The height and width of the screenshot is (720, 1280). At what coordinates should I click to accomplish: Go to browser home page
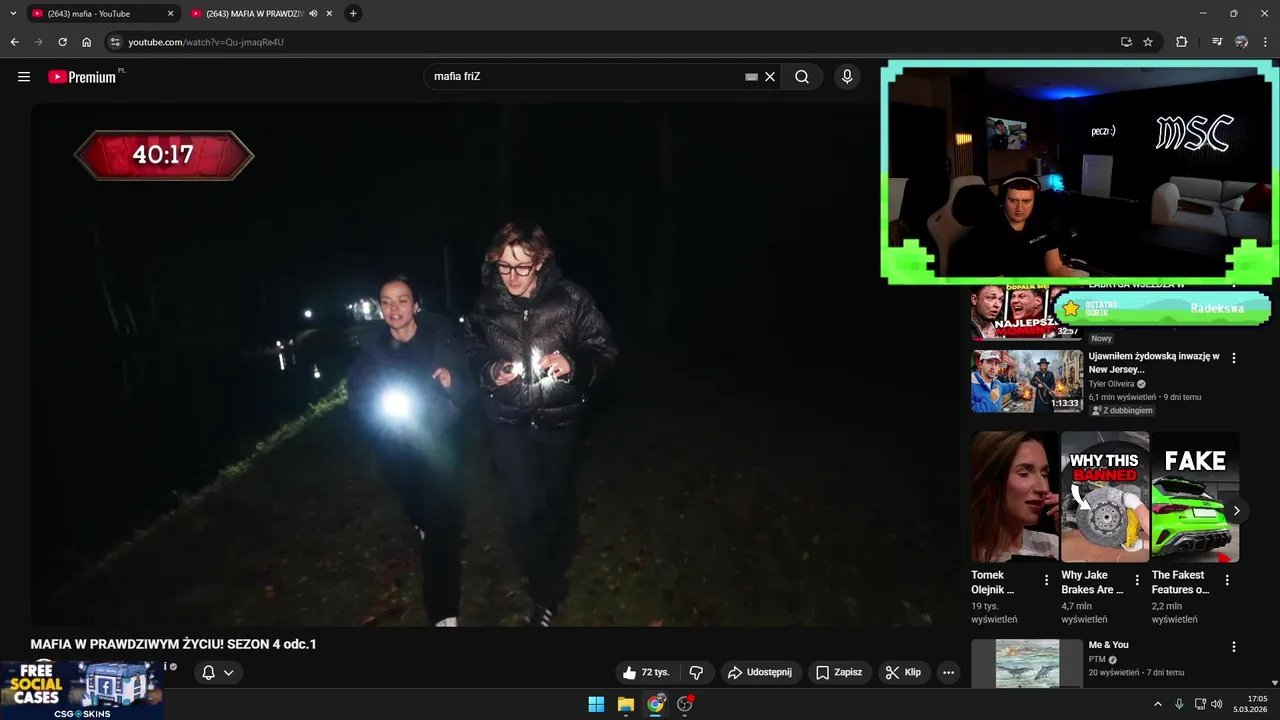86,42
